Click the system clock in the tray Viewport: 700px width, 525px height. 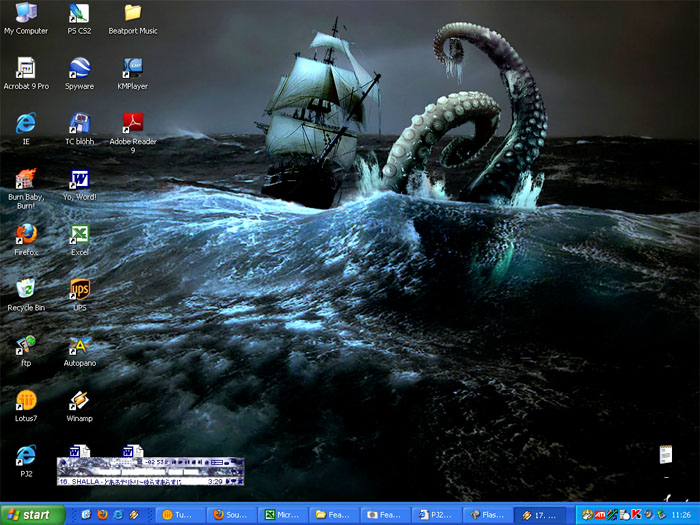pyautogui.click(x=682, y=515)
